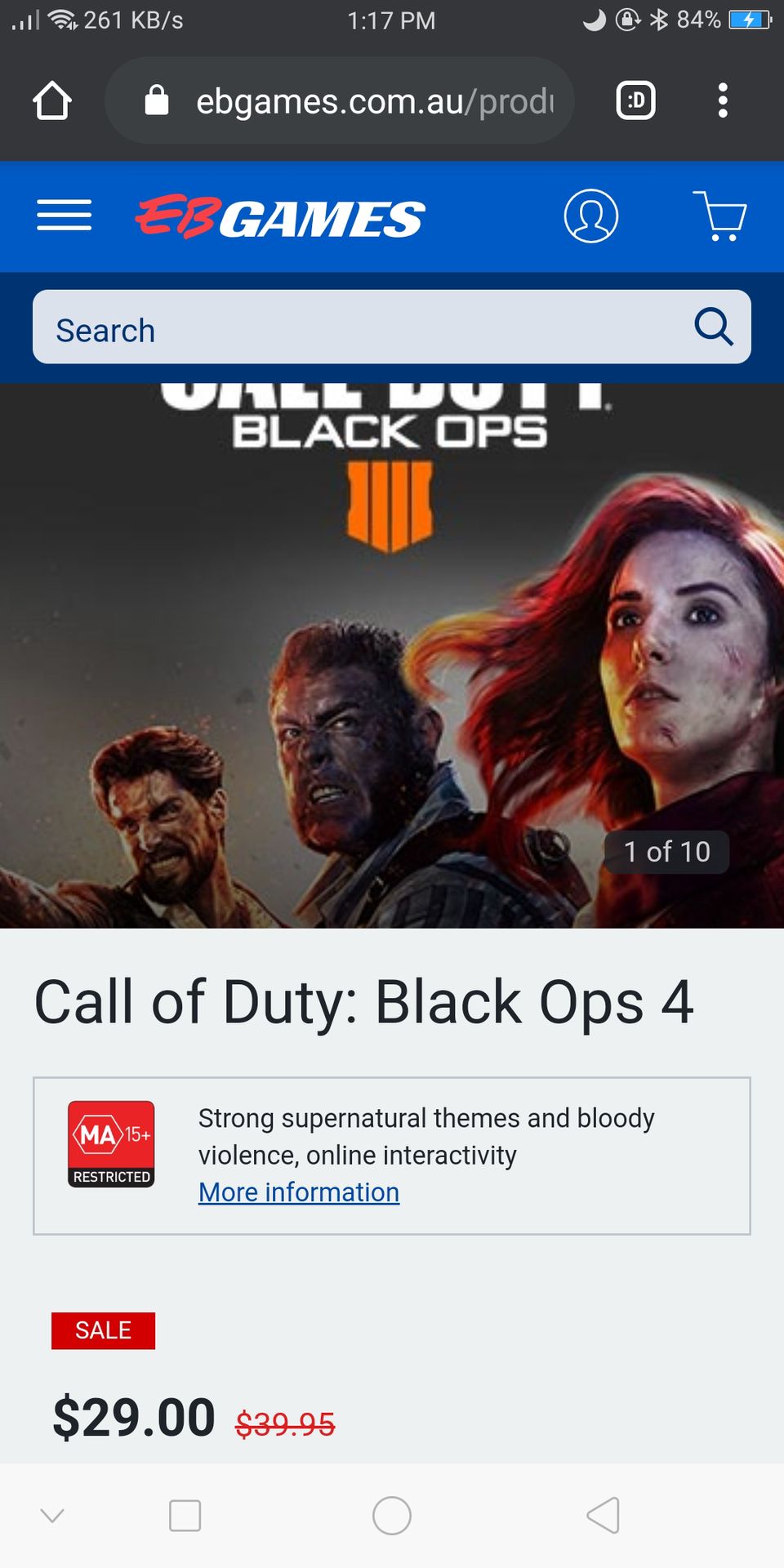Tap the red SALE badge
Image resolution: width=784 pixels, height=1568 pixels.
103,1330
